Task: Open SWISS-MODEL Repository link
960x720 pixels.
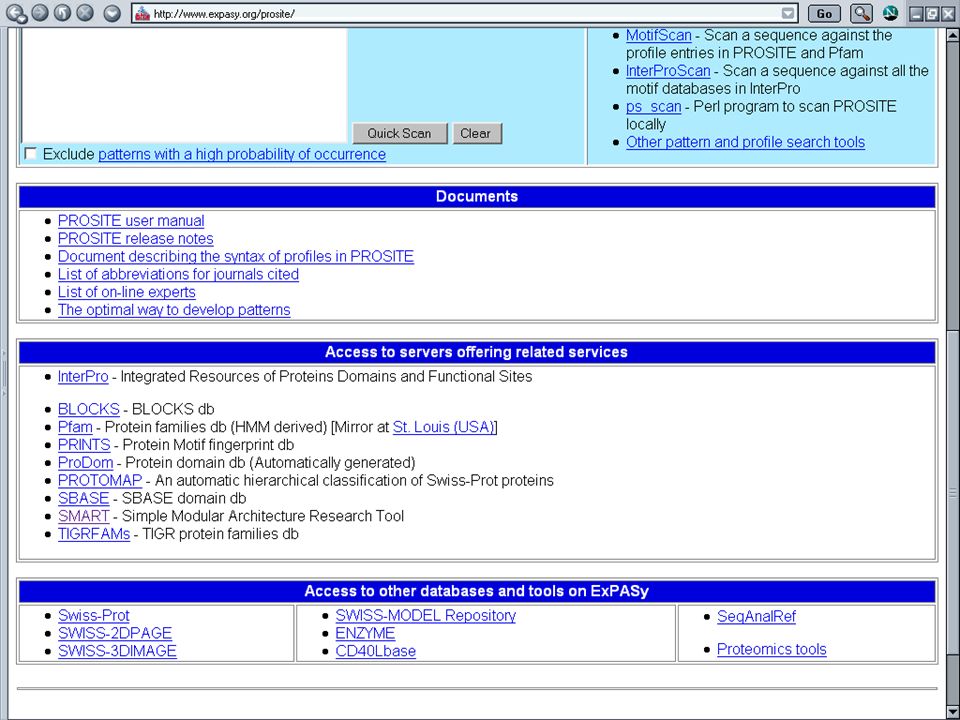Action: click(426, 615)
